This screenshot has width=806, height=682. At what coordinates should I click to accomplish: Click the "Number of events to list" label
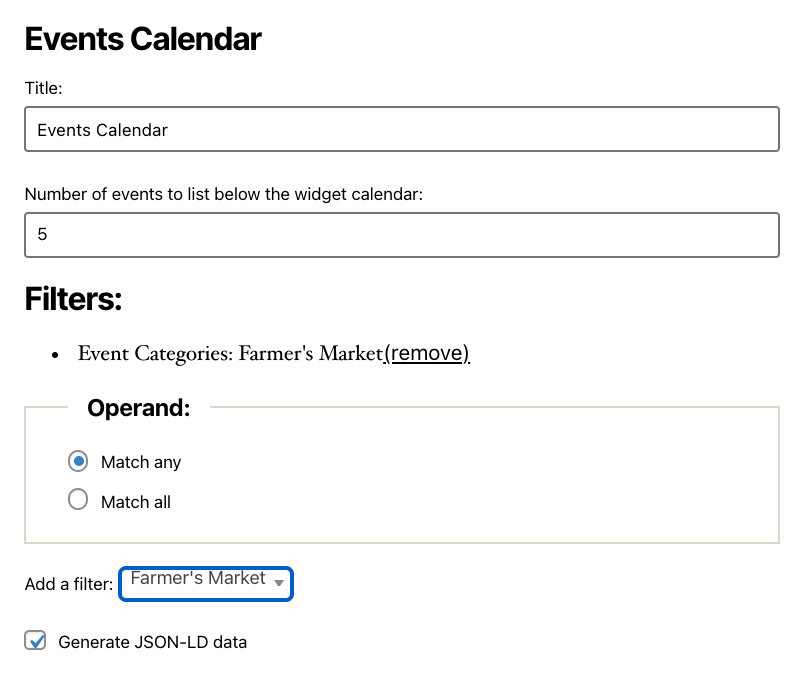(x=224, y=194)
